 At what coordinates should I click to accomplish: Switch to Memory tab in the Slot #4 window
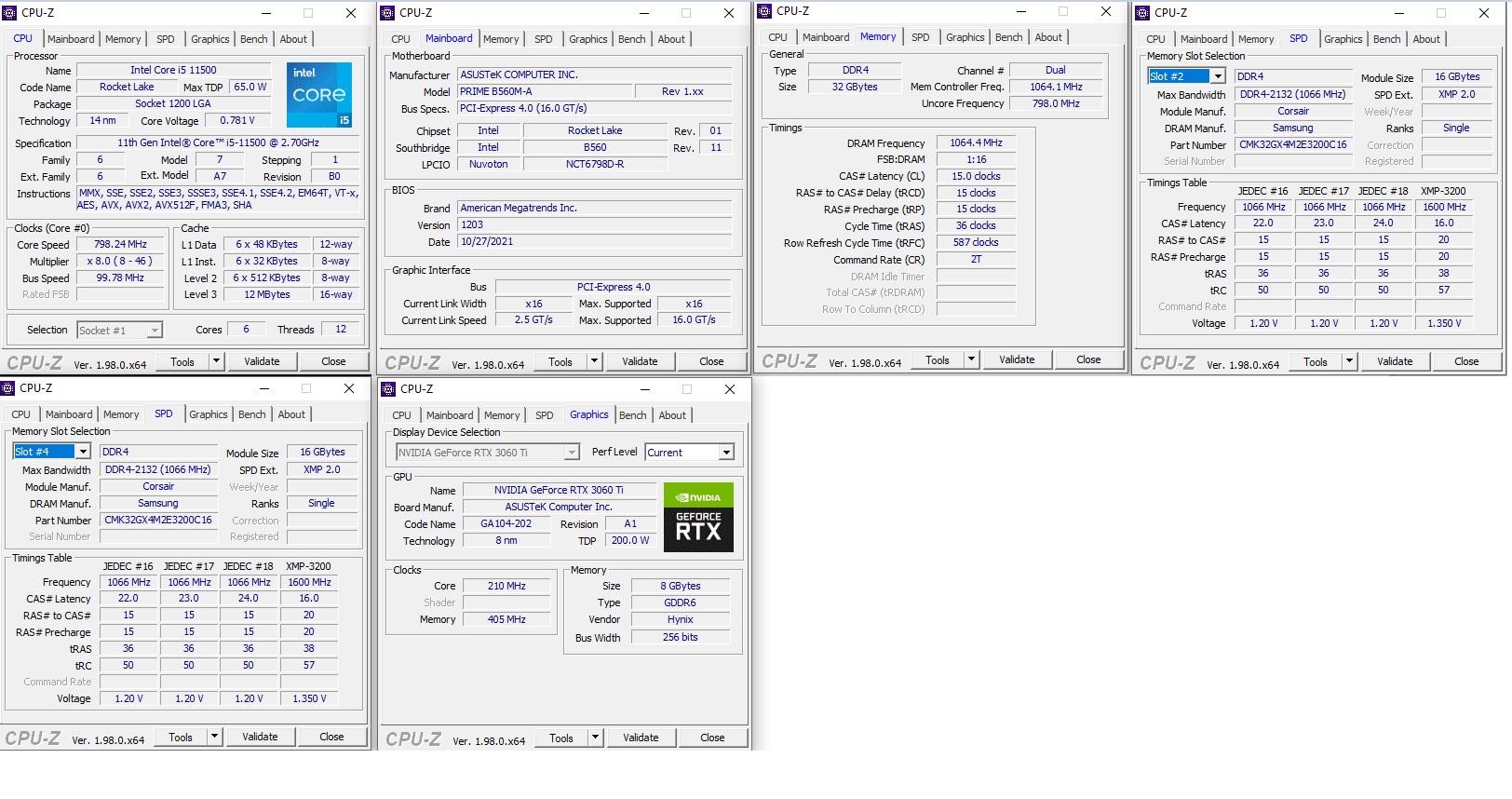click(121, 414)
